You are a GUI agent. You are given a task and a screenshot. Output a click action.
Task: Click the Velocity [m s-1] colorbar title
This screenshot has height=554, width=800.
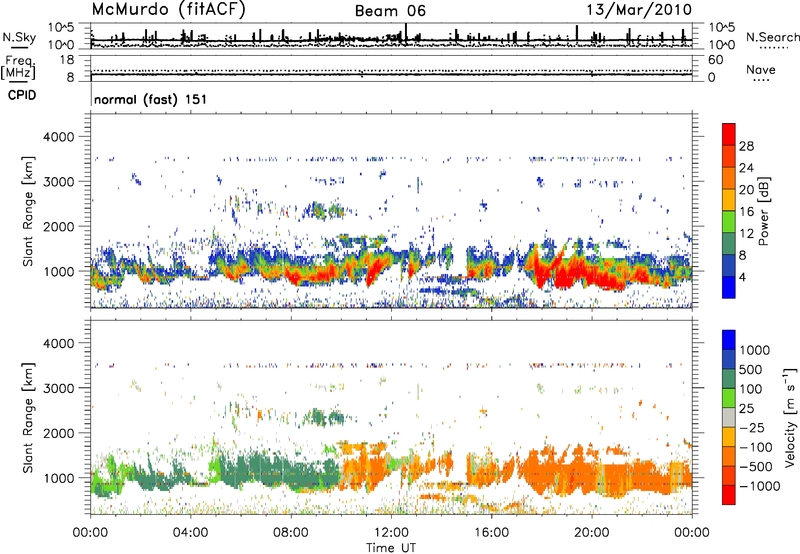(x=790, y=417)
